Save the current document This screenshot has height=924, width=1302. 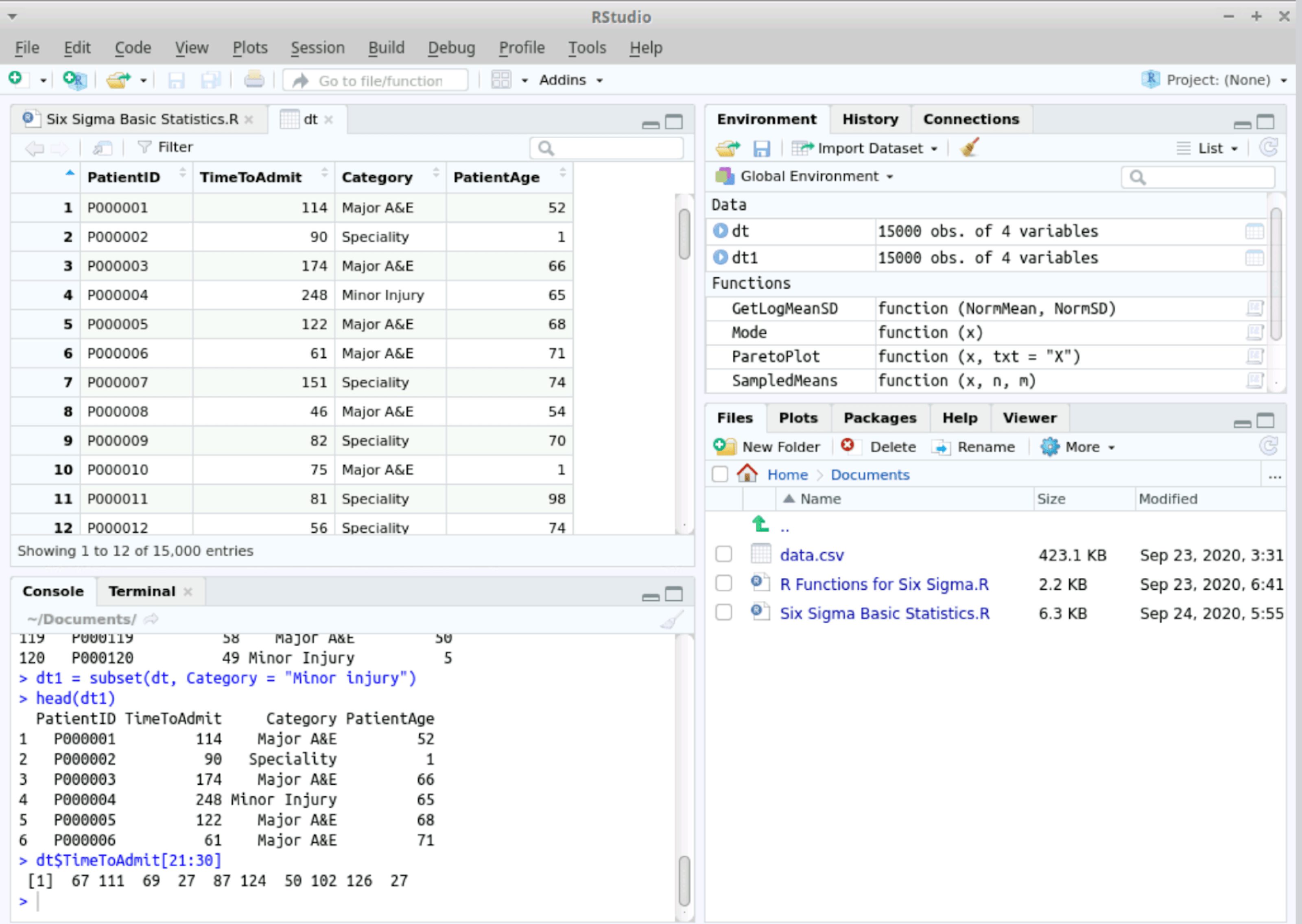pyautogui.click(x=176, y=80)
